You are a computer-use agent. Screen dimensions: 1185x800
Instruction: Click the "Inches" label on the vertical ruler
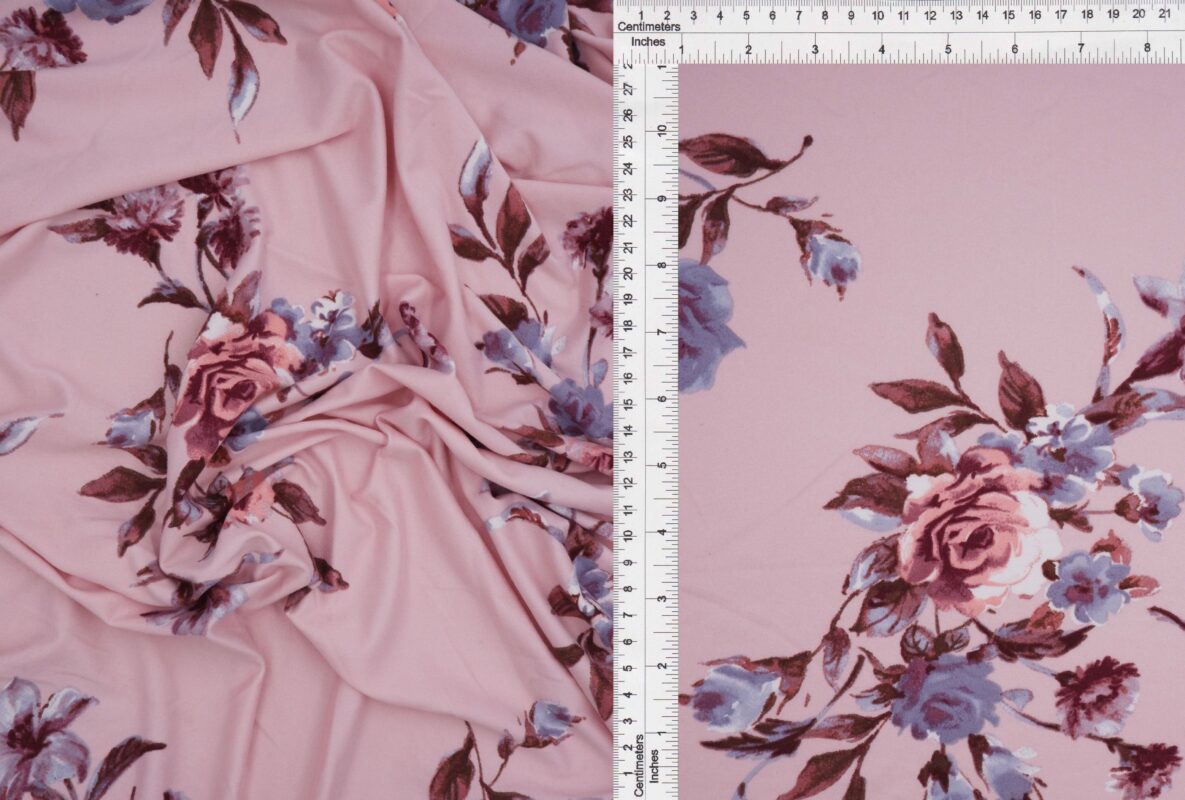pos(654,765)
